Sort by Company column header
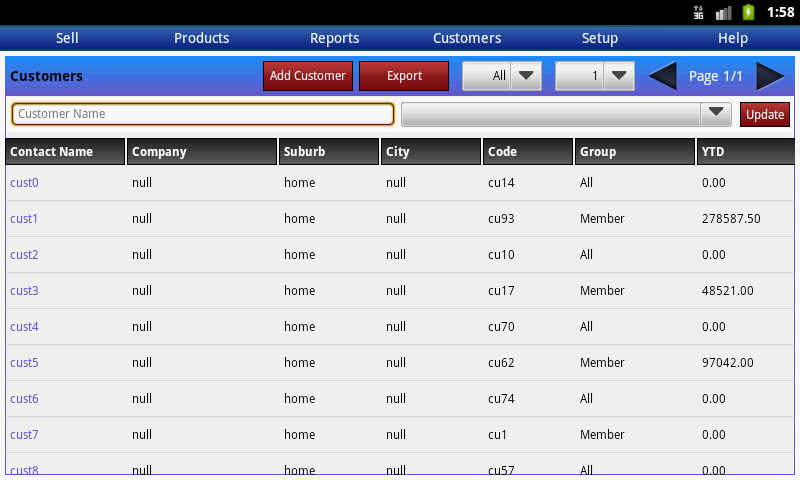The width and height of the screenshot is (800, 480). click(202, 151)
